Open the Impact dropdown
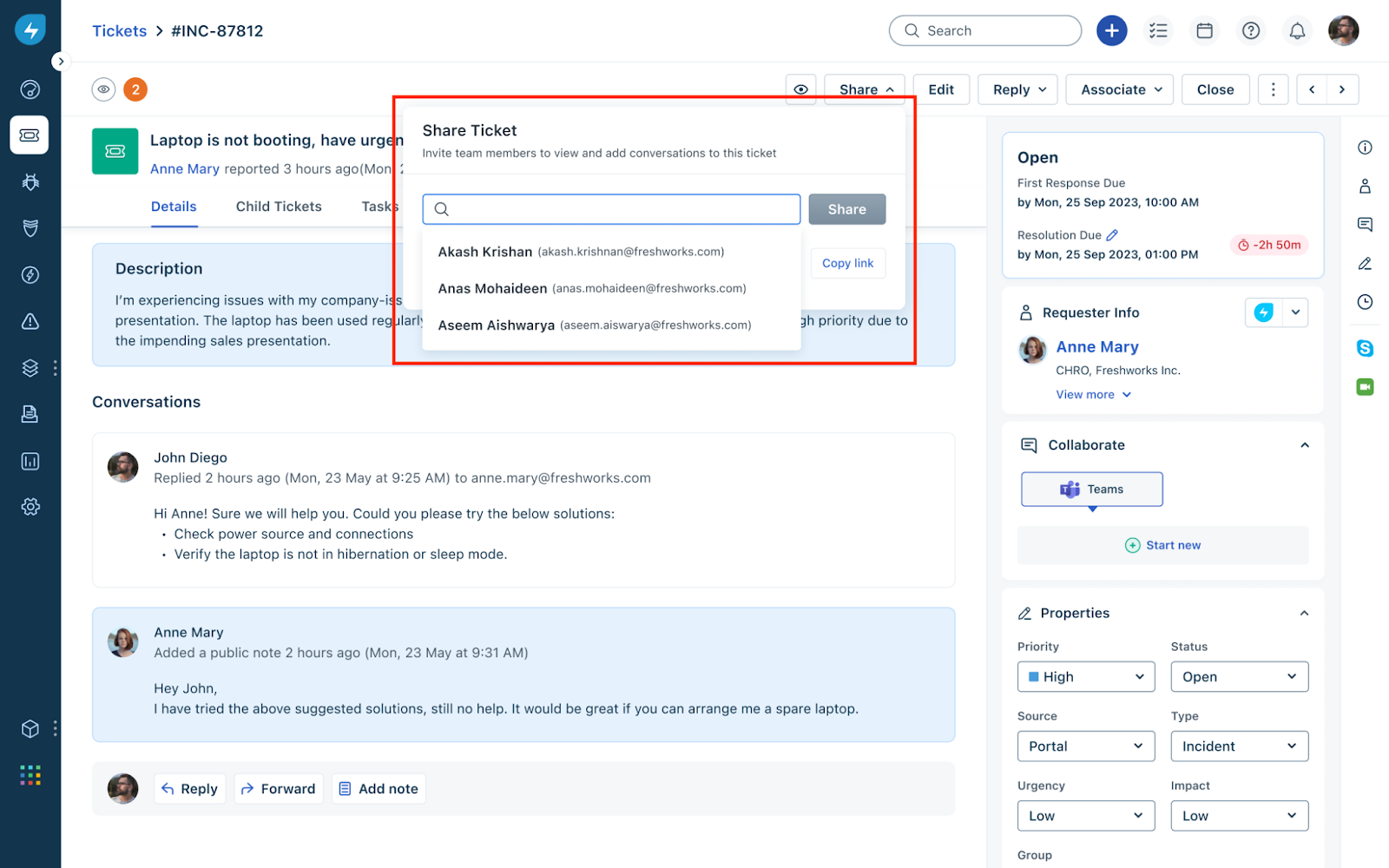Viewport: 1389px width, 868px height. click(x=1240, y=816)
